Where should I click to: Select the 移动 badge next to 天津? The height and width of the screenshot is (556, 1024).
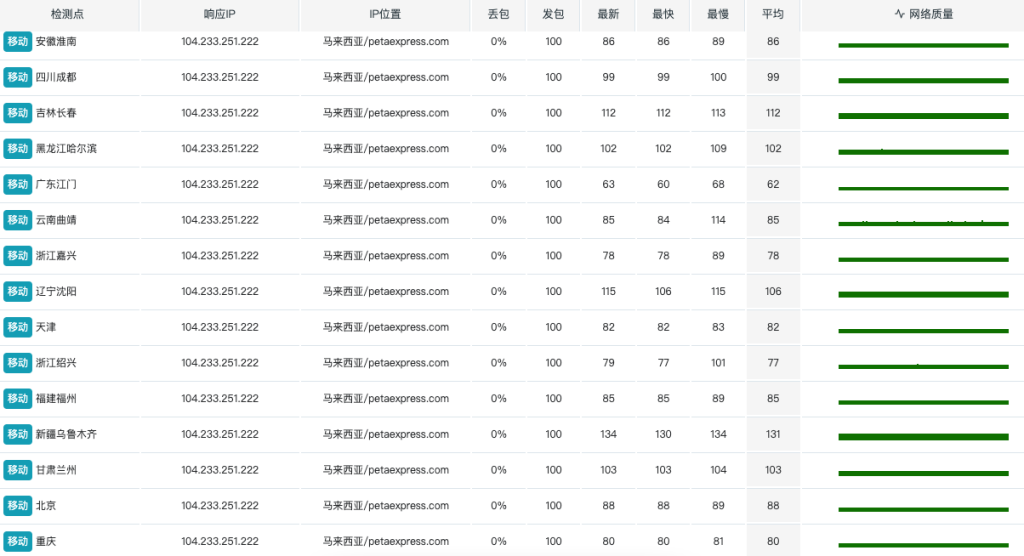pyautogui.click(x=17, y=327)
